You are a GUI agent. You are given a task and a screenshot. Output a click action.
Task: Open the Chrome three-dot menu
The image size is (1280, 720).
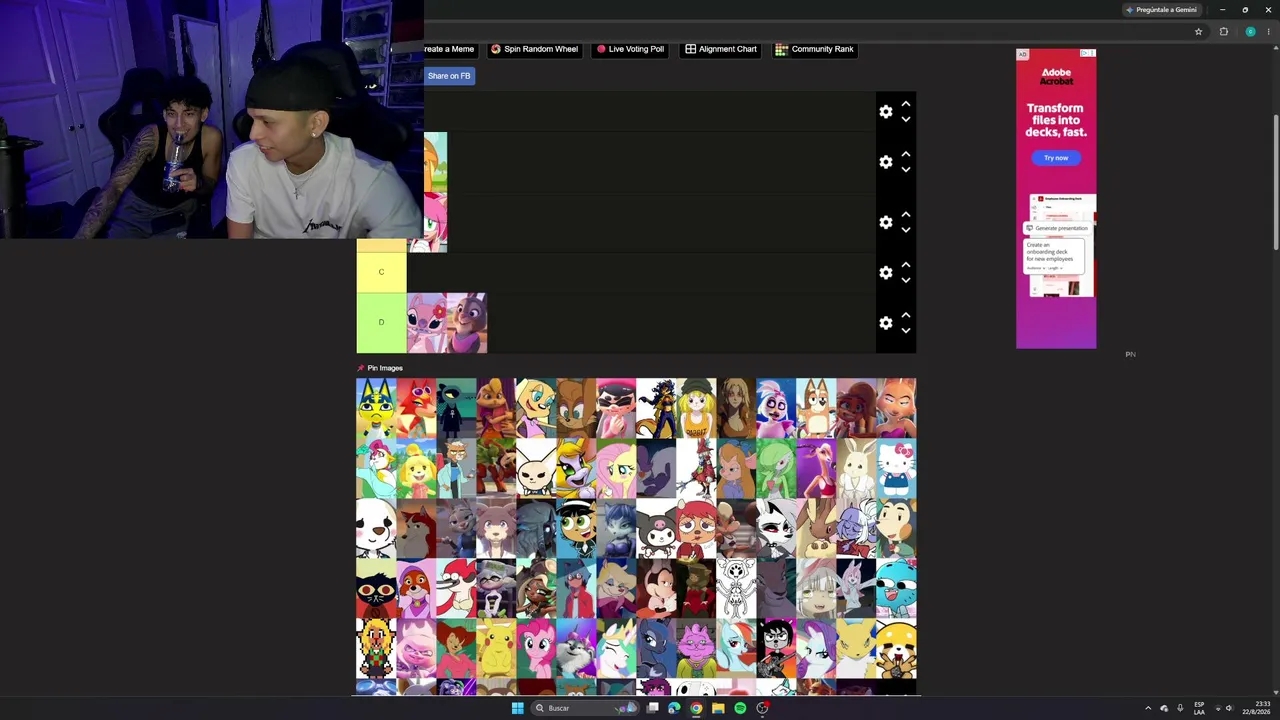(x=1269, y=32)
